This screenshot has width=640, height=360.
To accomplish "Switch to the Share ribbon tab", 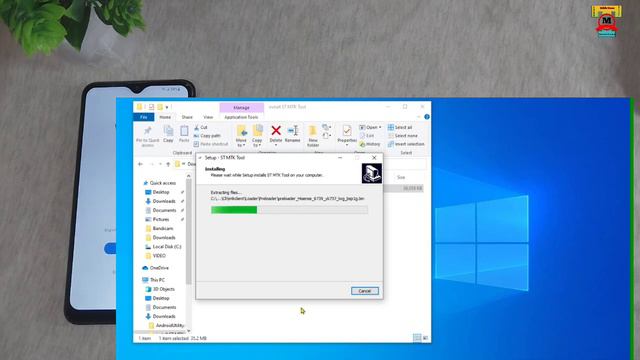I will click(187, 117).
